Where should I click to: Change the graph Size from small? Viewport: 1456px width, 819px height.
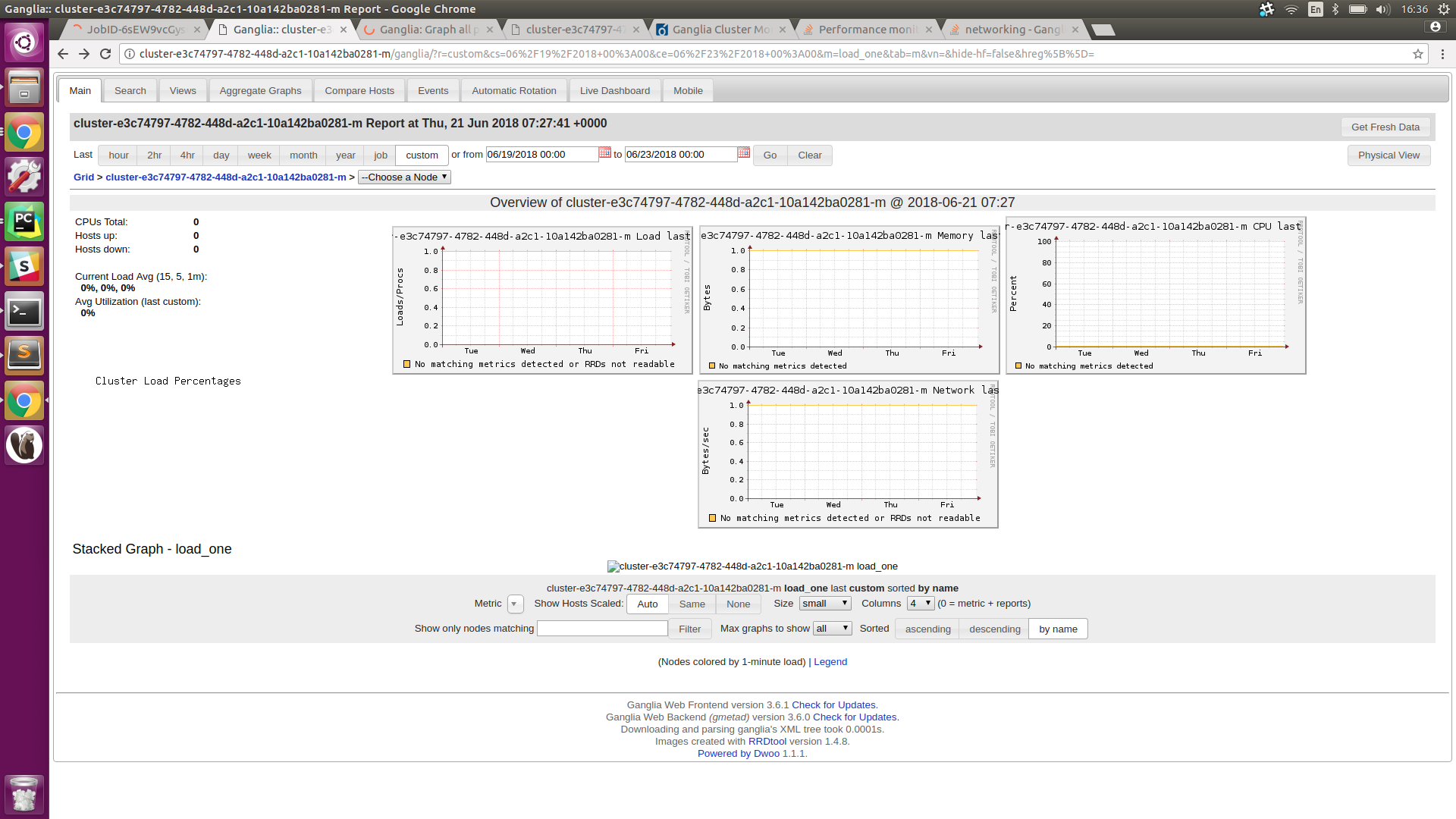(x=824, y=603)
